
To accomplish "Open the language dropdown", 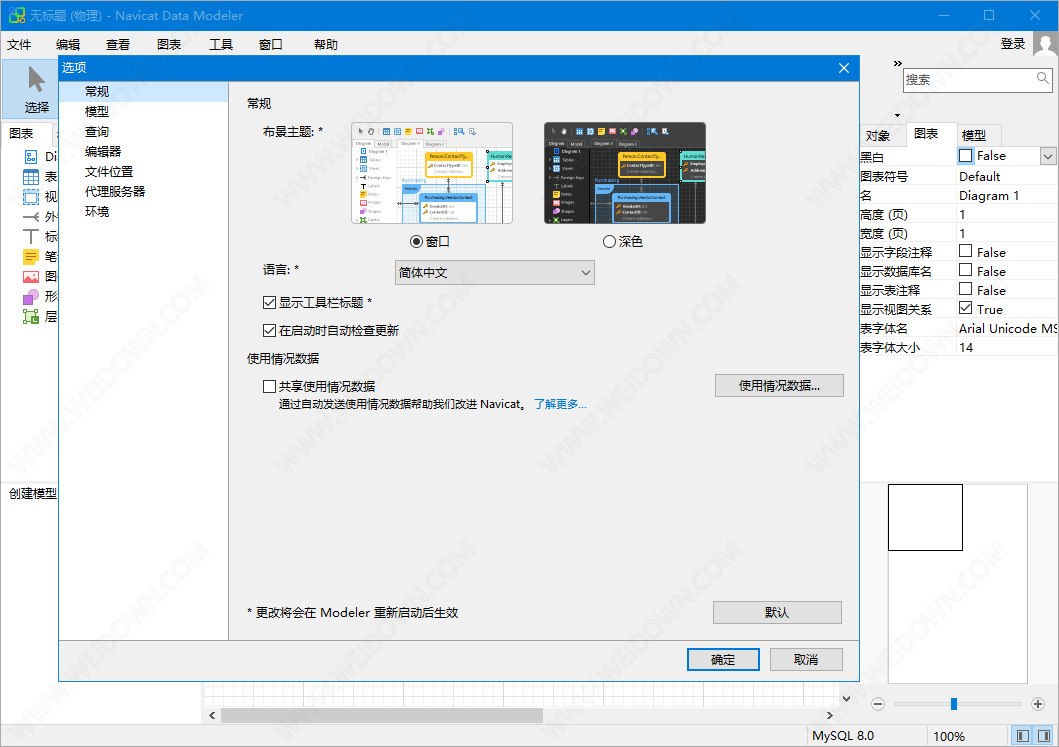I will 494,272.
